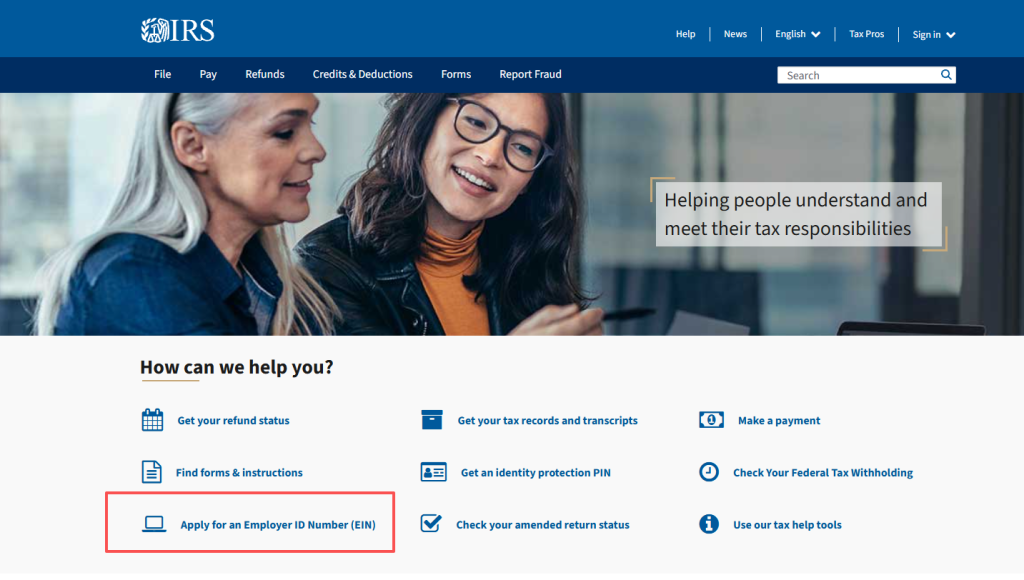Open the English language dropdown
The image size is (1024, 580).
point(797,33)
